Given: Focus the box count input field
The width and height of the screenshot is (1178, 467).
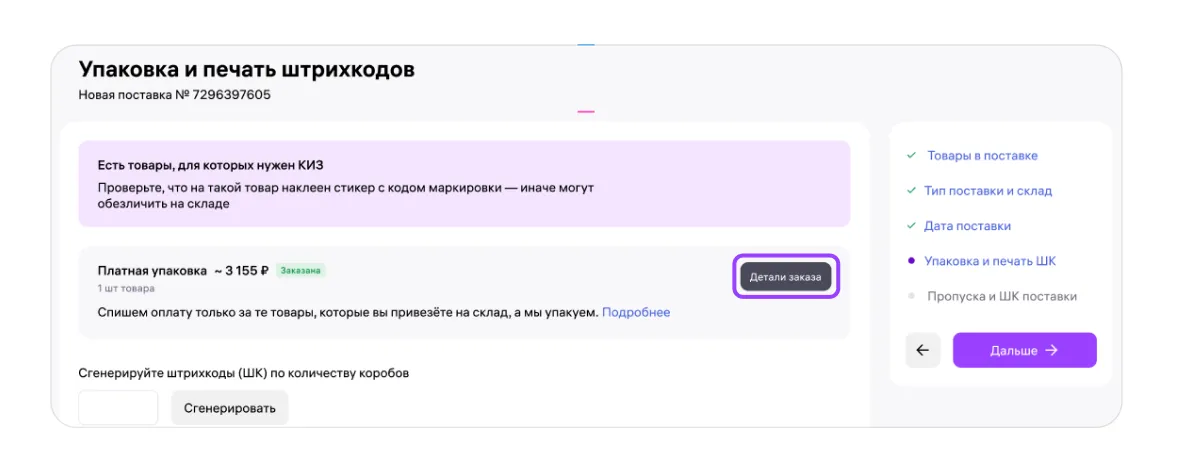Looking at the screenshot, I should (x=118, y=408).
